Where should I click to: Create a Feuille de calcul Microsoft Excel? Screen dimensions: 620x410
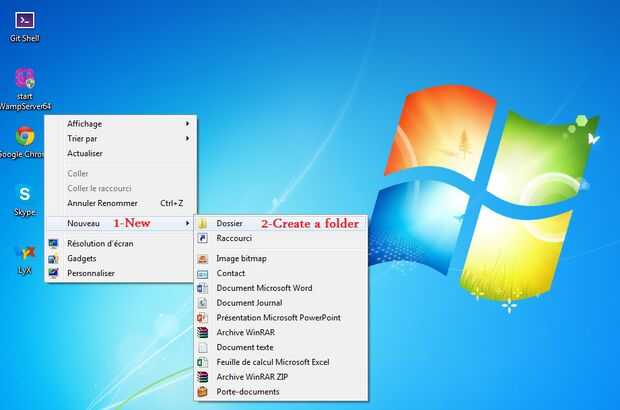pyautogui.click(x=281, y=362)
